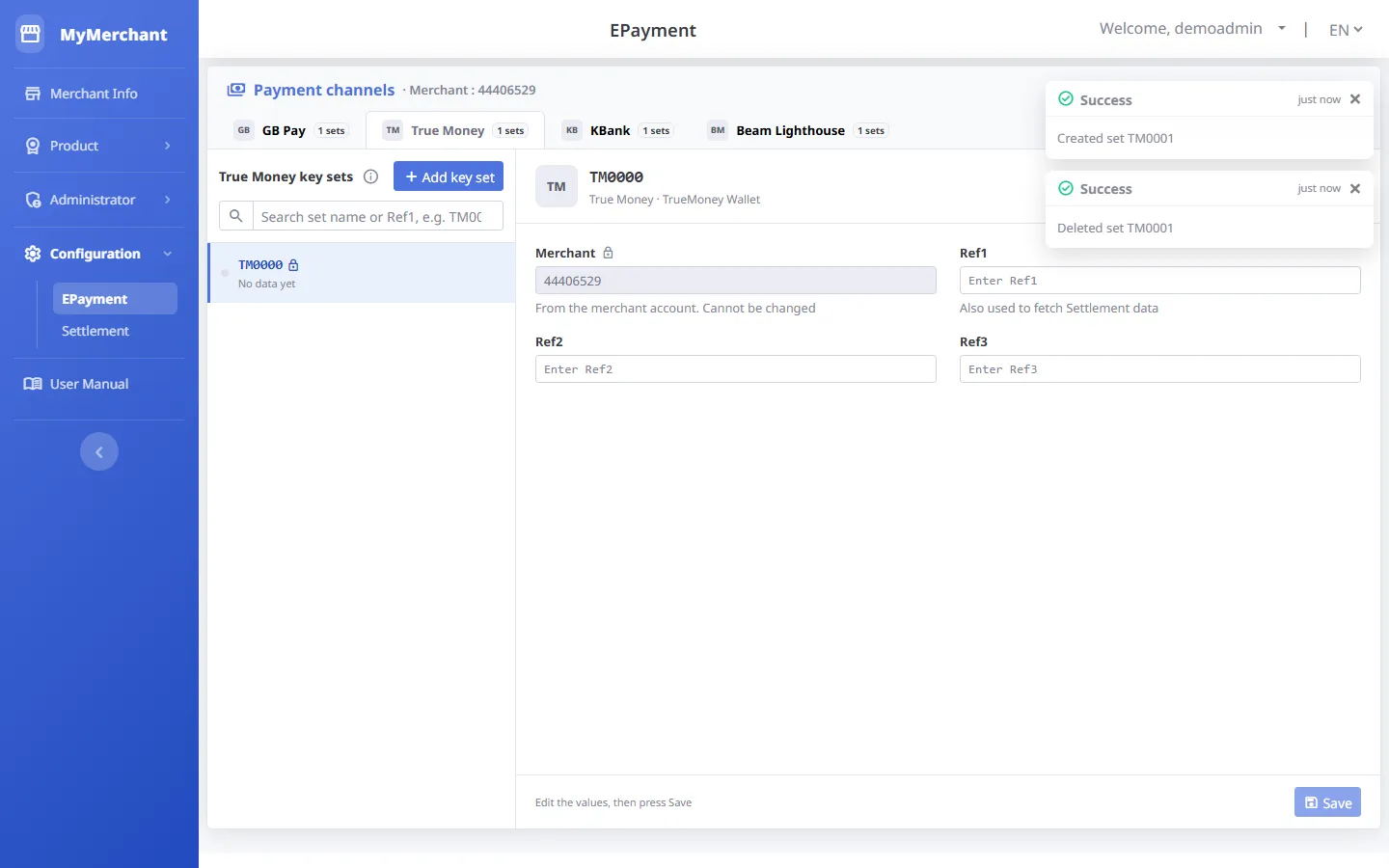The width and height of the screenshot is (1389, 868).
Task: Click the lock icon beside the Merchant label
Action: (608, 253)
